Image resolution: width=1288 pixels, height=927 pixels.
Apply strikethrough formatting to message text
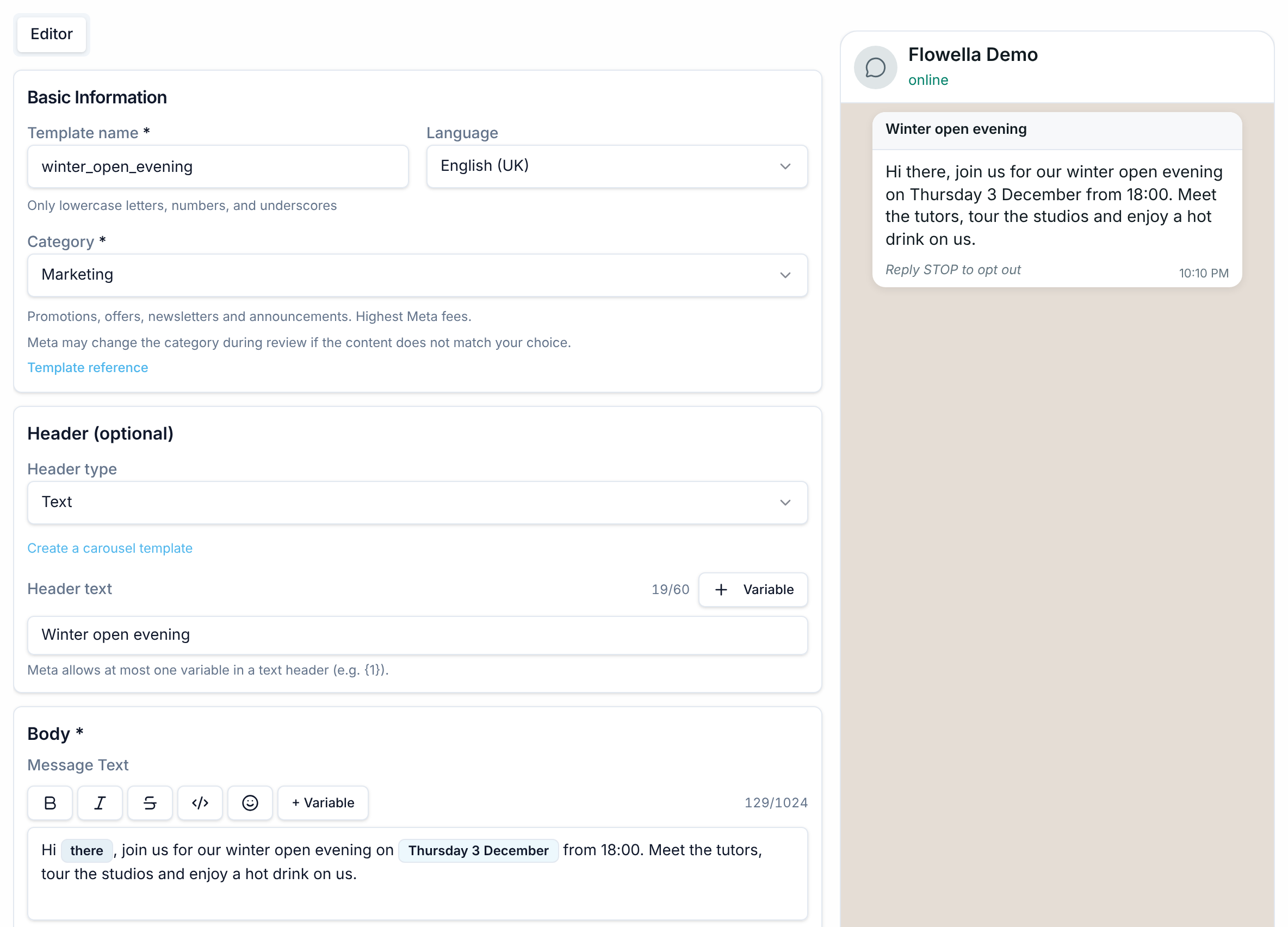150,802
